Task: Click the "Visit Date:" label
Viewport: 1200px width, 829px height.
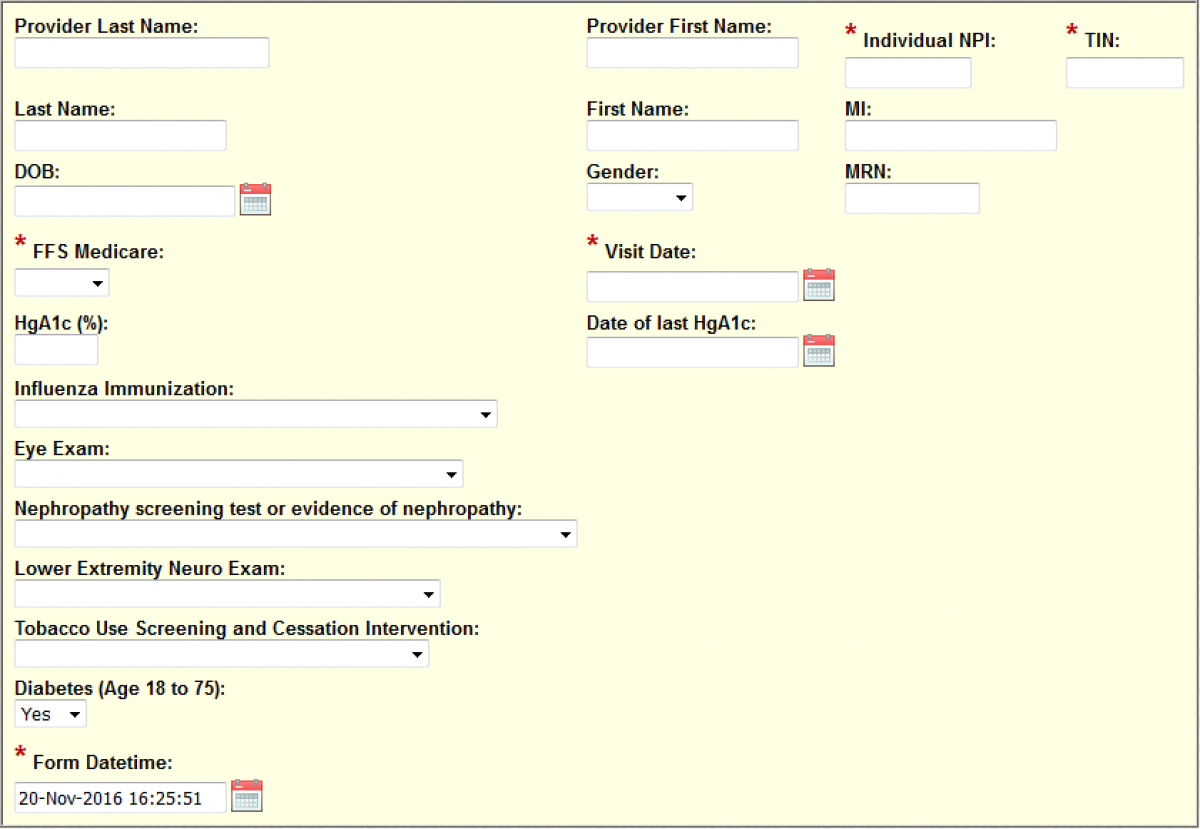Action: (x=651, y=253)
